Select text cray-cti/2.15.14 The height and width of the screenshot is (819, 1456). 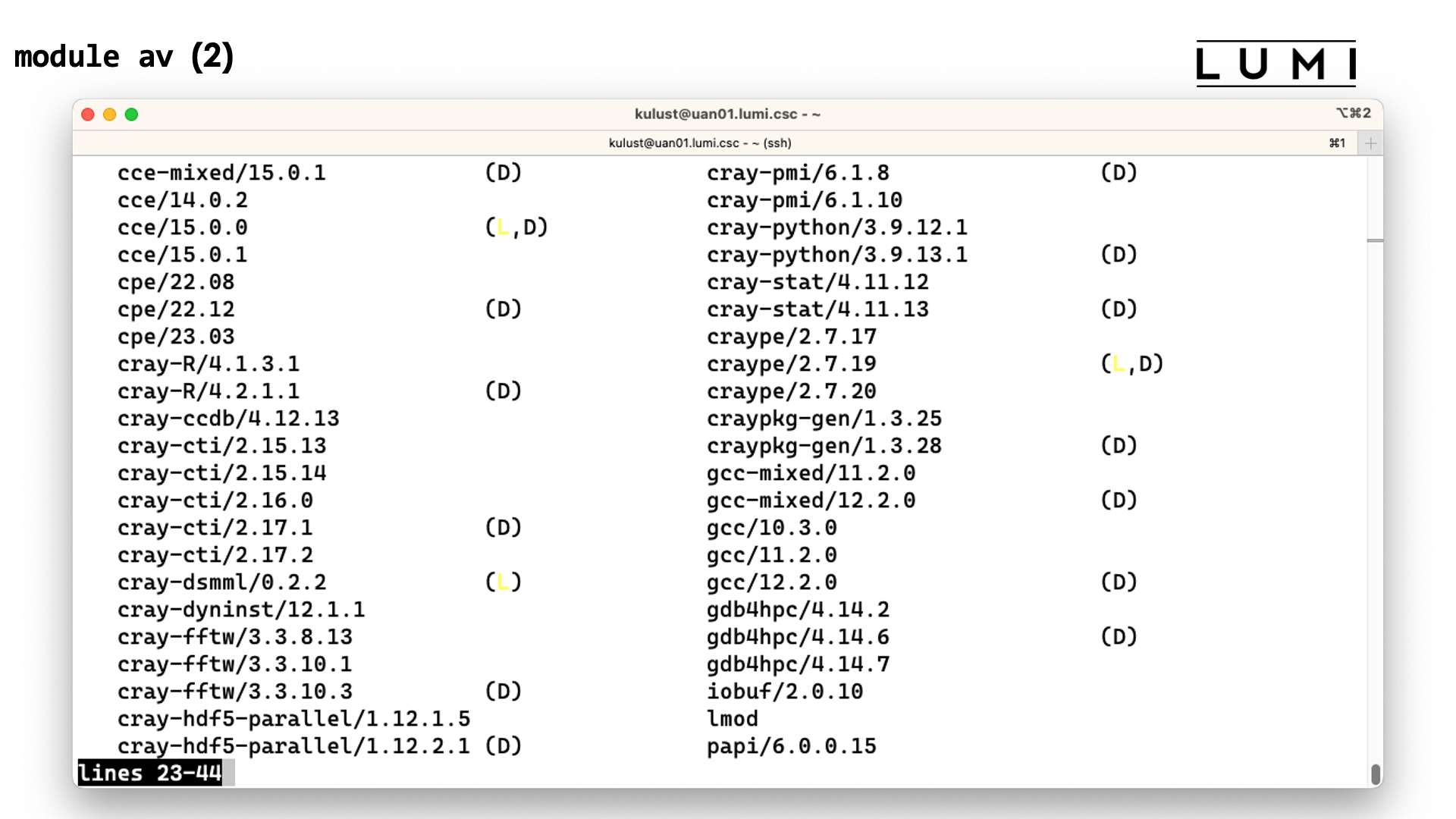(221, 473)
